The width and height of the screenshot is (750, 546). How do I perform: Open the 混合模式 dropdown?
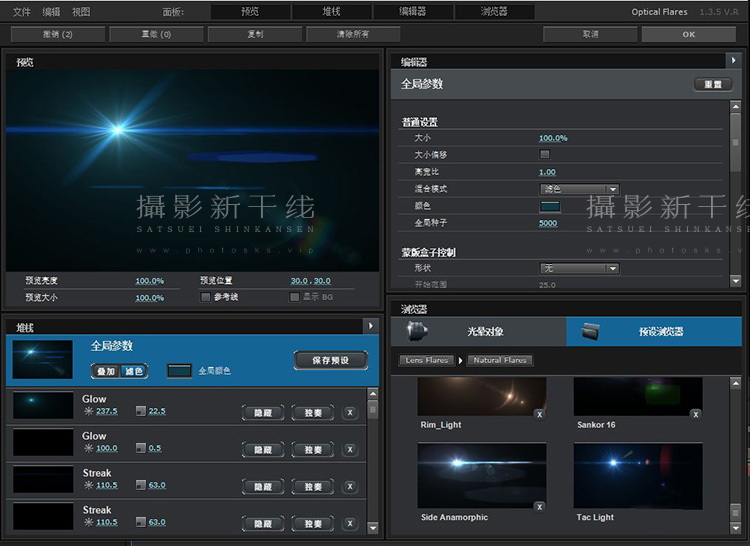click(579, 189)
